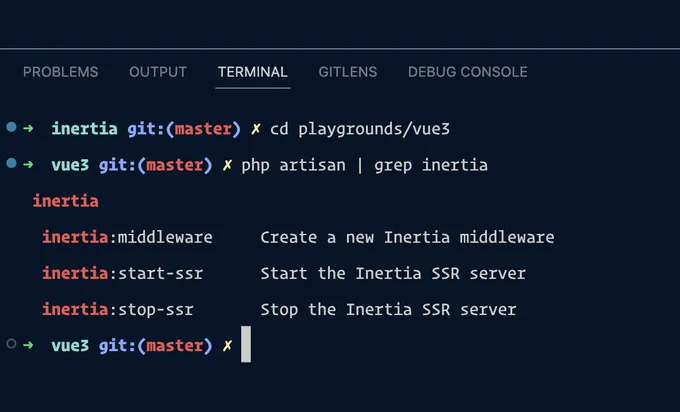Click the command marker dot beside php artisan

(12, 163)
